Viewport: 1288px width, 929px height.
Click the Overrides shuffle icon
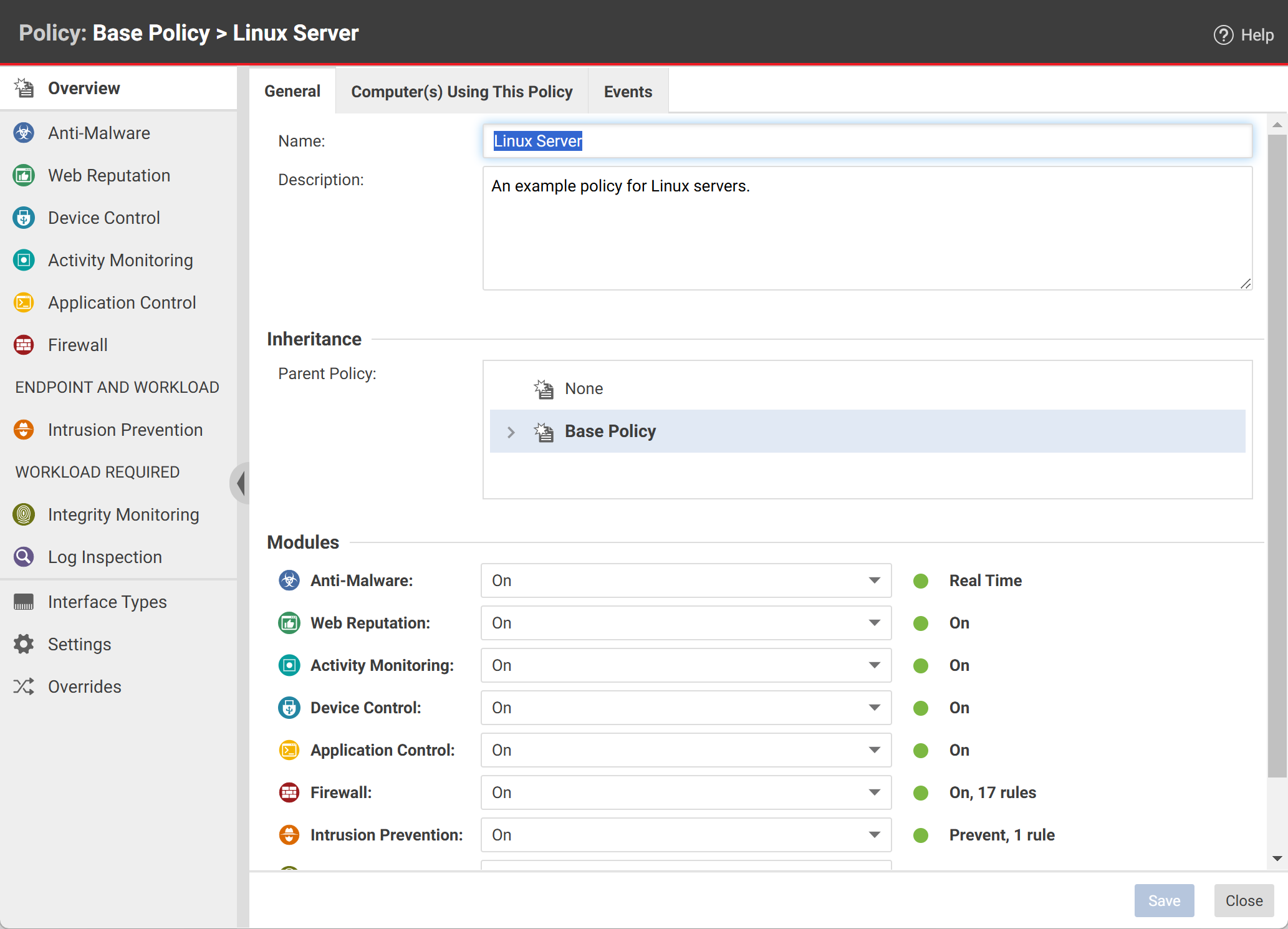coord(24,686)
